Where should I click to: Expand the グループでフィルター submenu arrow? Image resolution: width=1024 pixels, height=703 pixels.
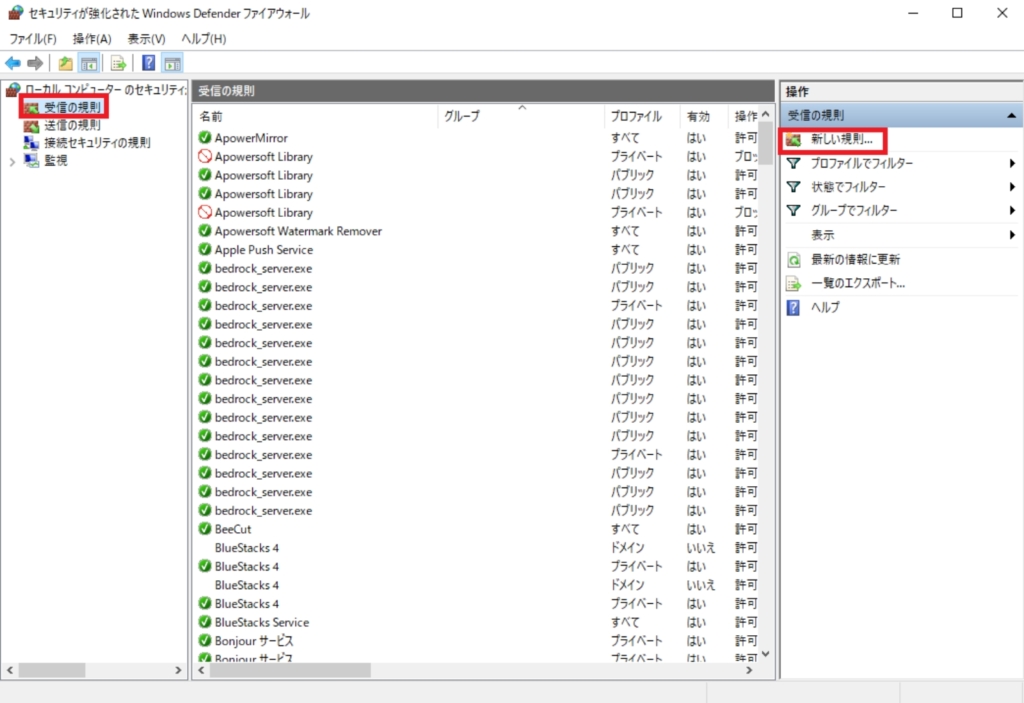coord(1012,210)
